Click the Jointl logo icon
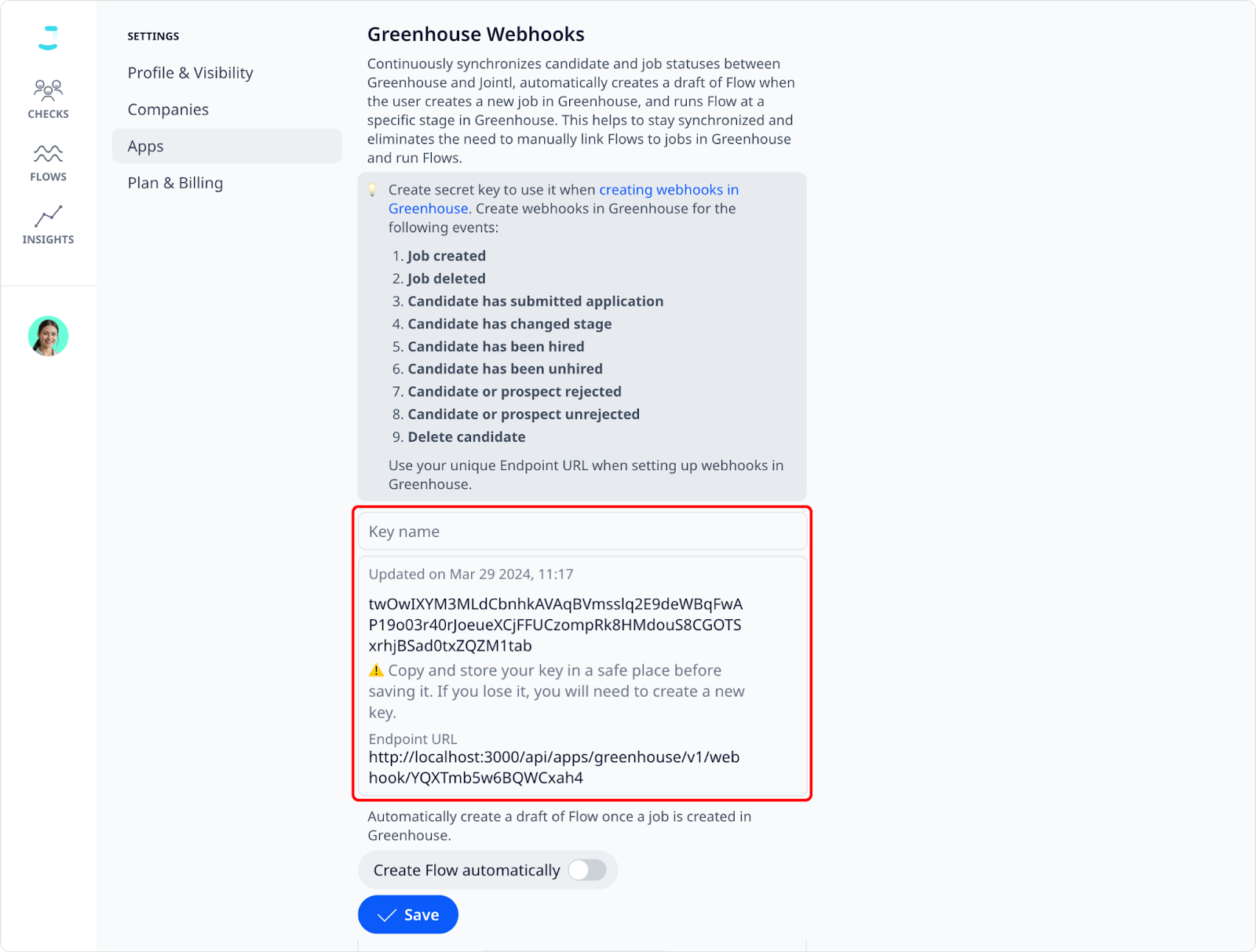 49,38
